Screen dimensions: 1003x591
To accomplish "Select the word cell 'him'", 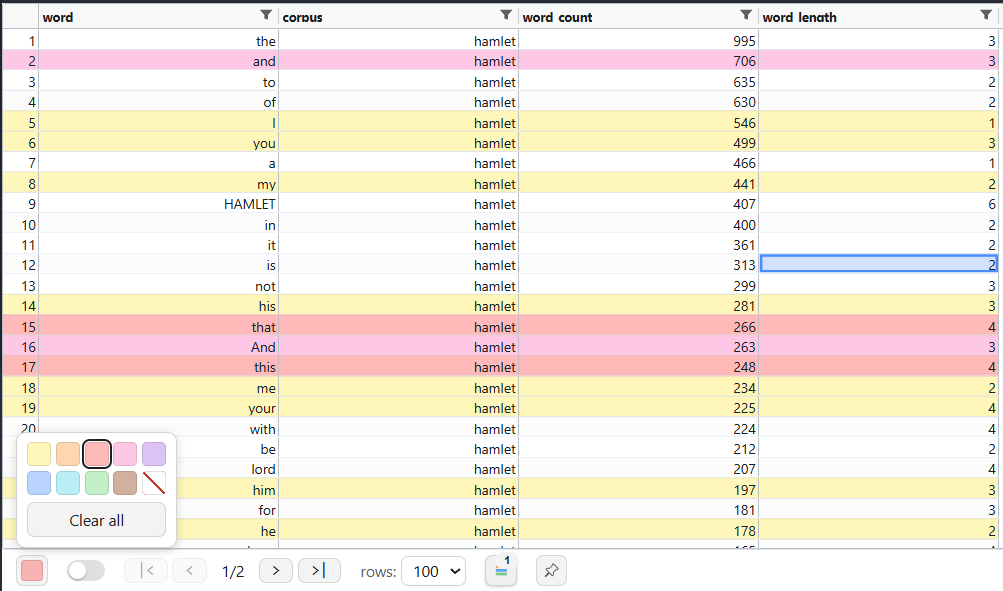I will pyautogui.click(x=227, y=490).
